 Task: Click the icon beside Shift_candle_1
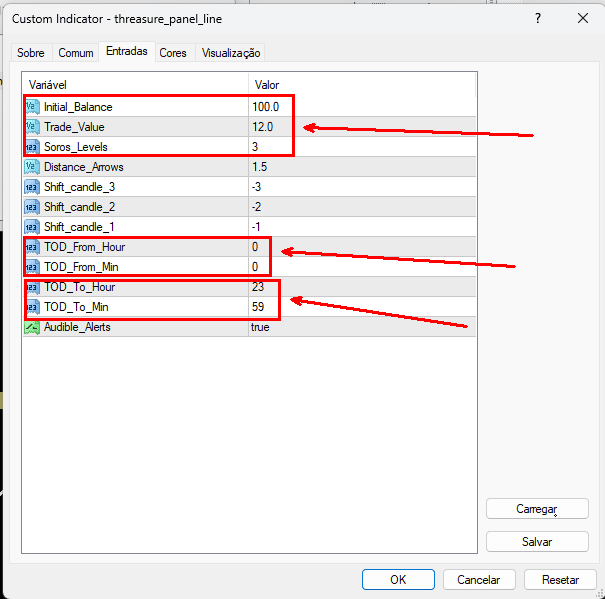point(32,227)
